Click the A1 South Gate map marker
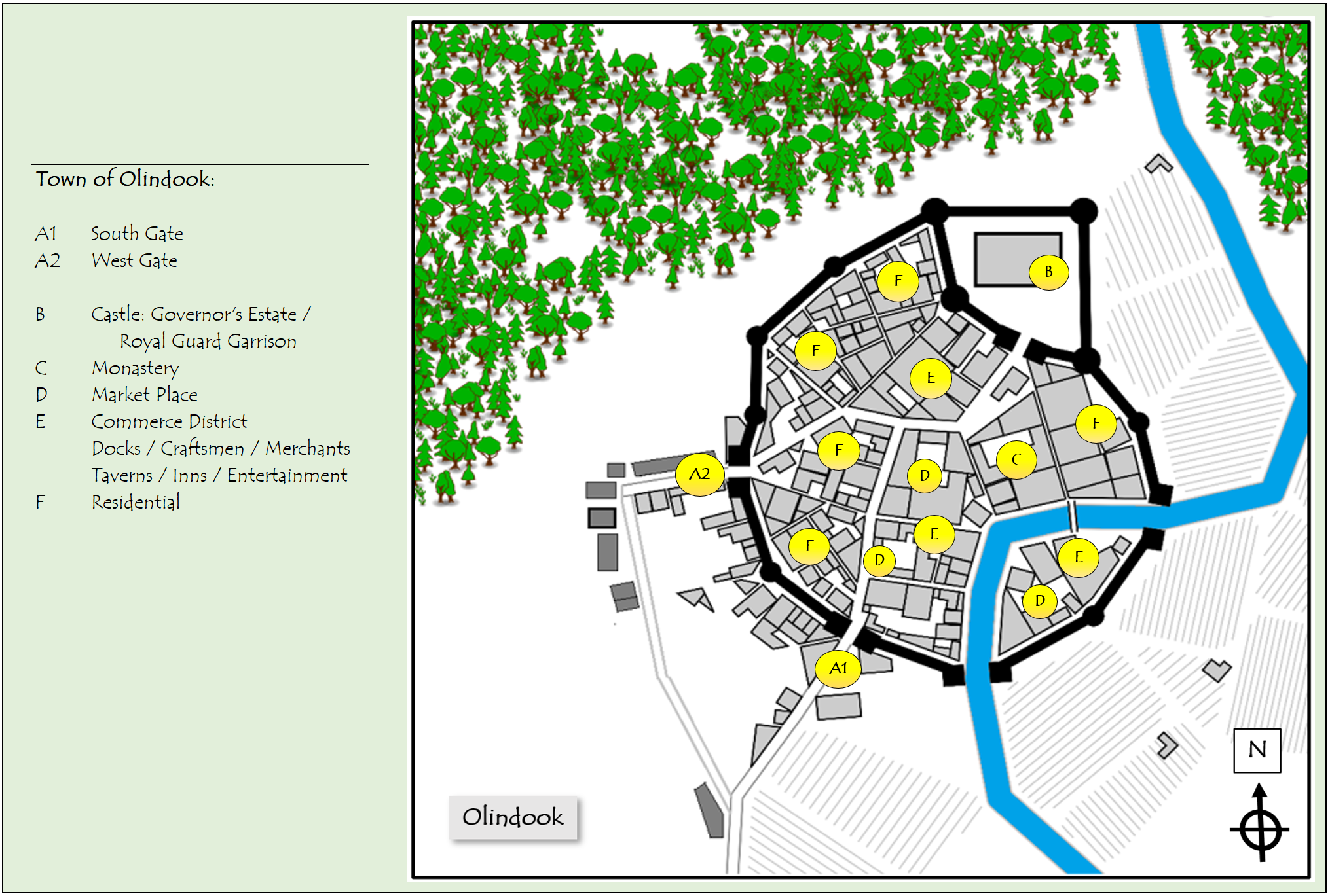 click(838, 668)
